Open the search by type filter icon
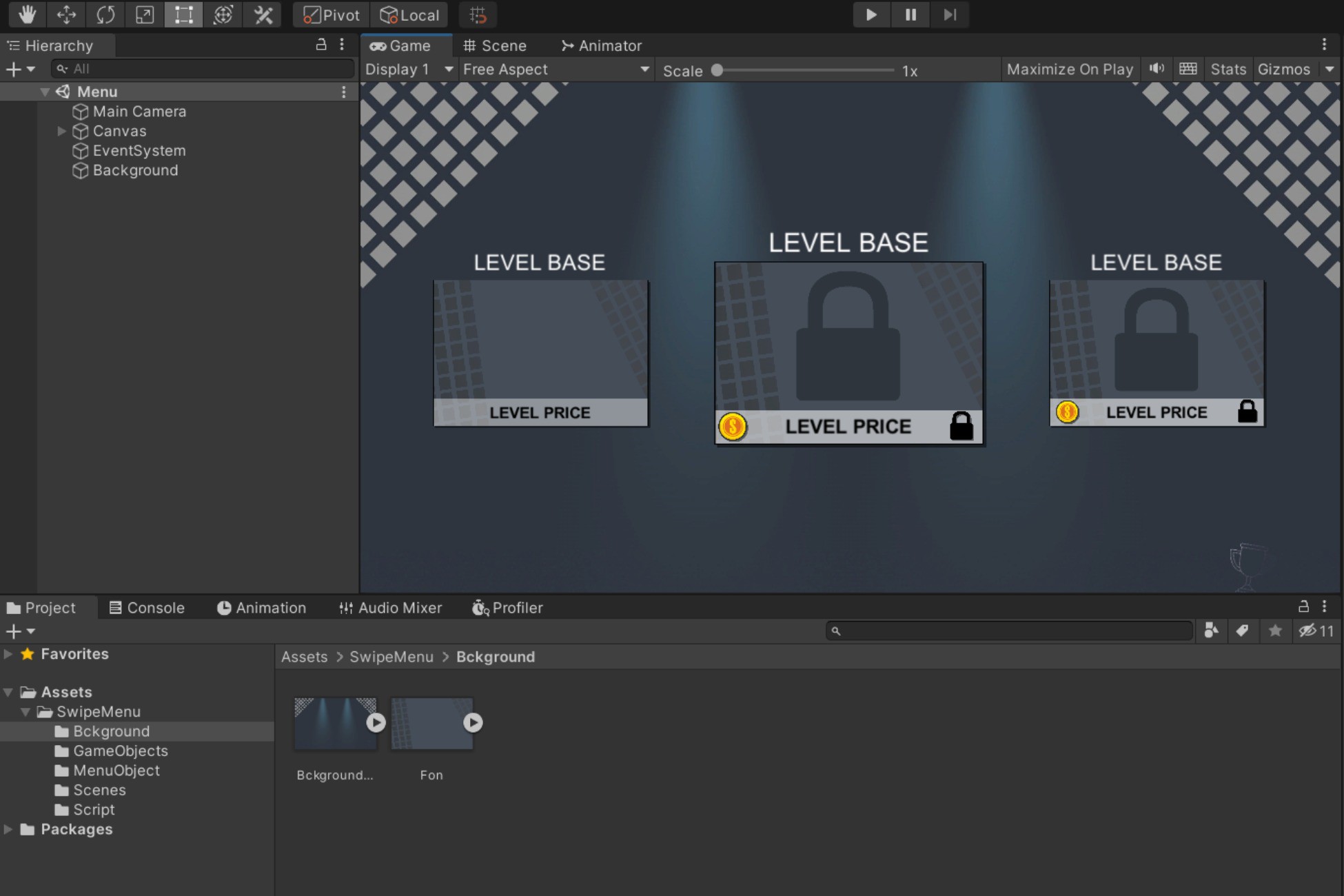Image resolution: width=1344 pixels, height=896 pixels. click(1212, 631)
